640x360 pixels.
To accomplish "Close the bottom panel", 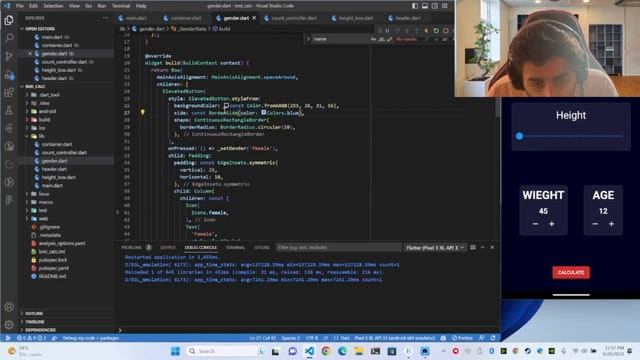I will (492, 247).
